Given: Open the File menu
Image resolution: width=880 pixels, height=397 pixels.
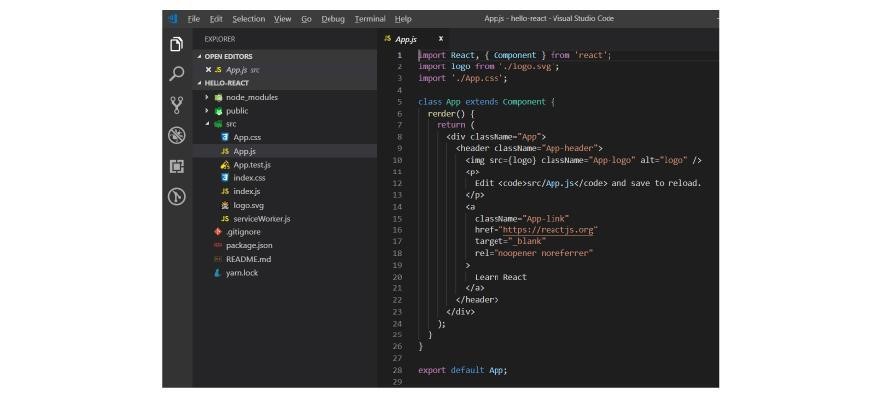Looking at the screenshot, I should pos(194,19).
